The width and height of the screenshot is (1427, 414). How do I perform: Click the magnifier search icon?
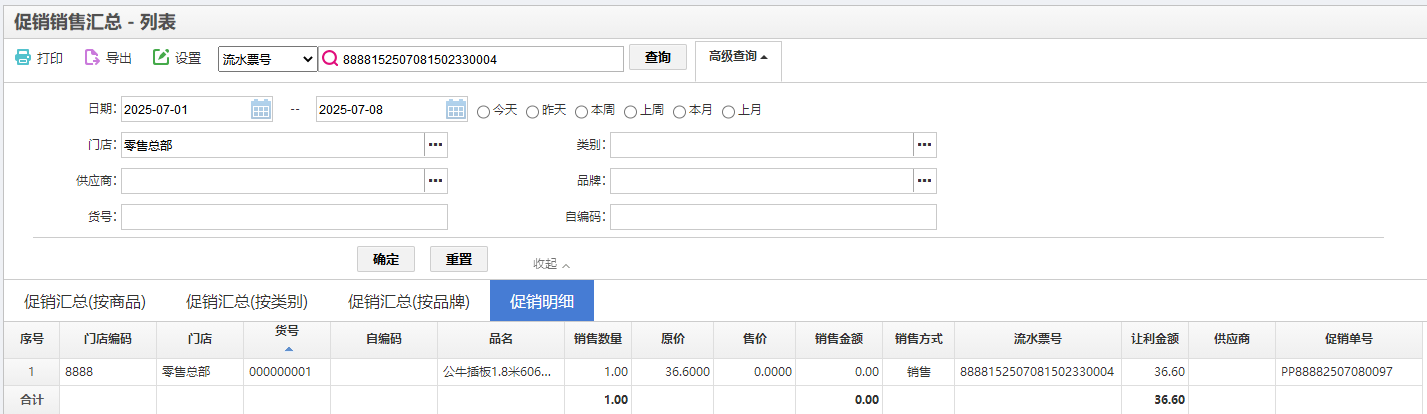coord(331,59)
